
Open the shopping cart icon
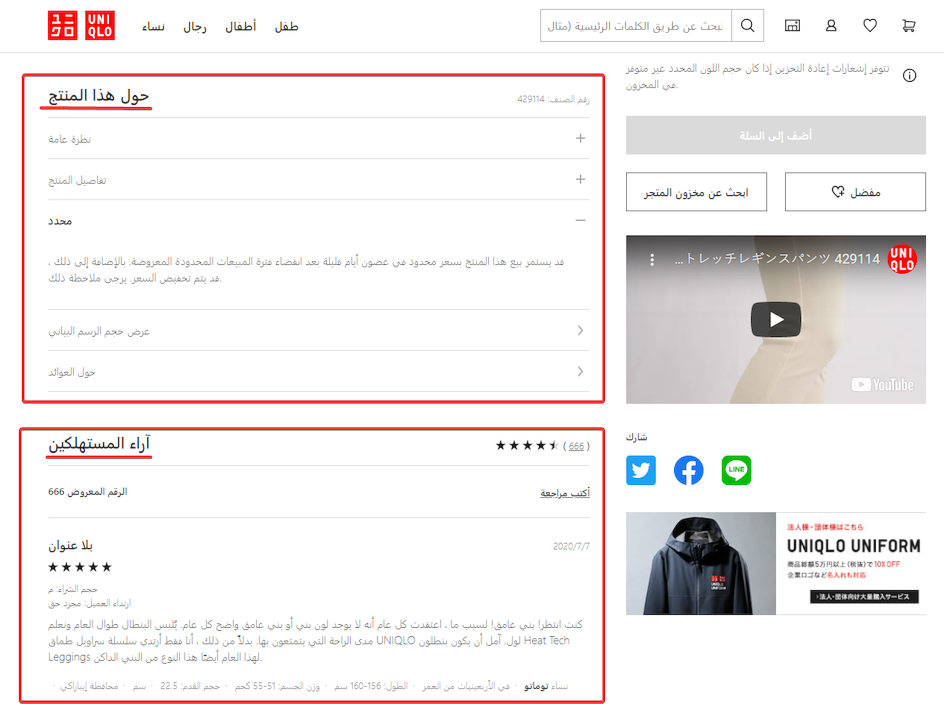coord(908,25)
